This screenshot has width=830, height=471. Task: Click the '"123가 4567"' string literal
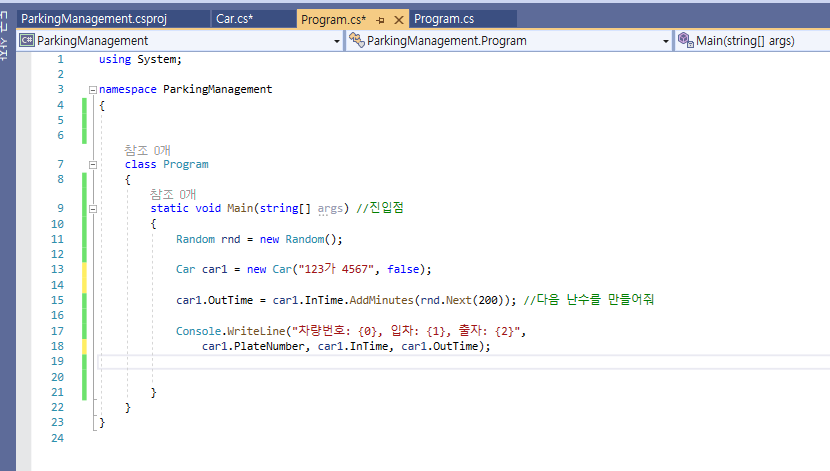[337, 269]
